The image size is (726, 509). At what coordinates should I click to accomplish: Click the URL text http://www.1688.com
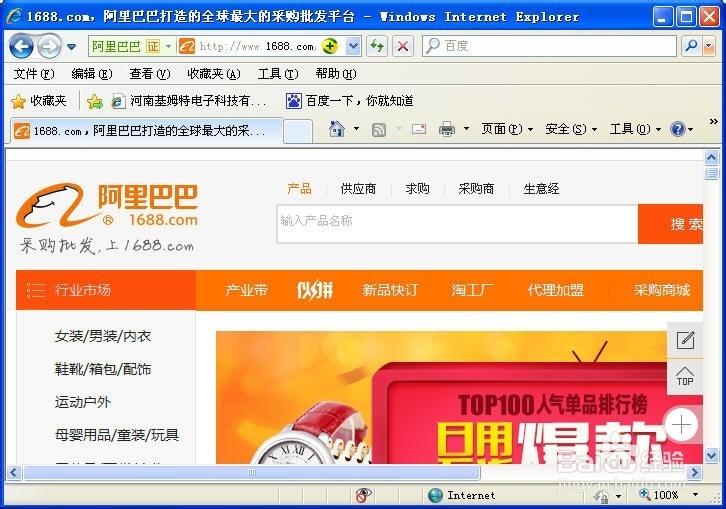pos(257,46)
